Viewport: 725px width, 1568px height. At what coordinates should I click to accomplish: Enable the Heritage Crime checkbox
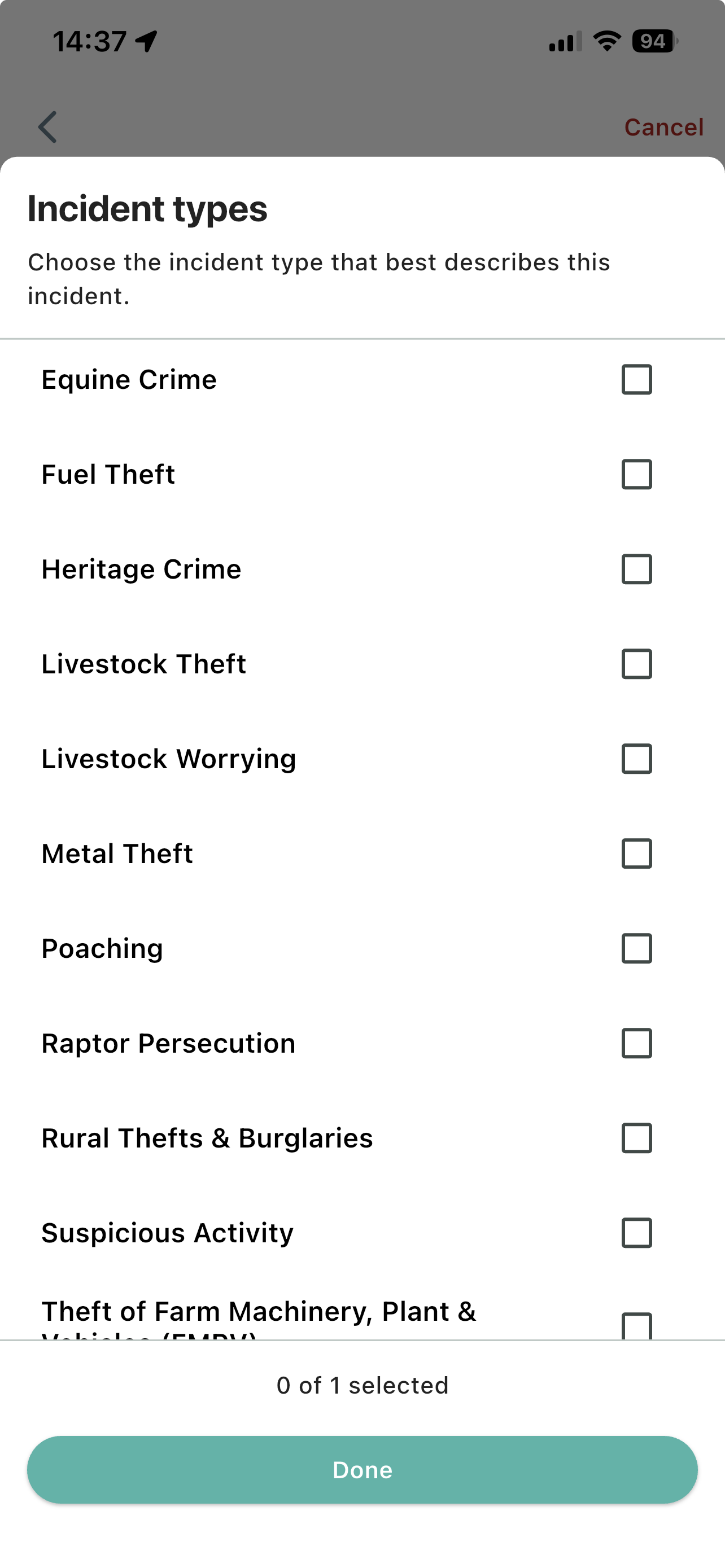tap(636, 569)
